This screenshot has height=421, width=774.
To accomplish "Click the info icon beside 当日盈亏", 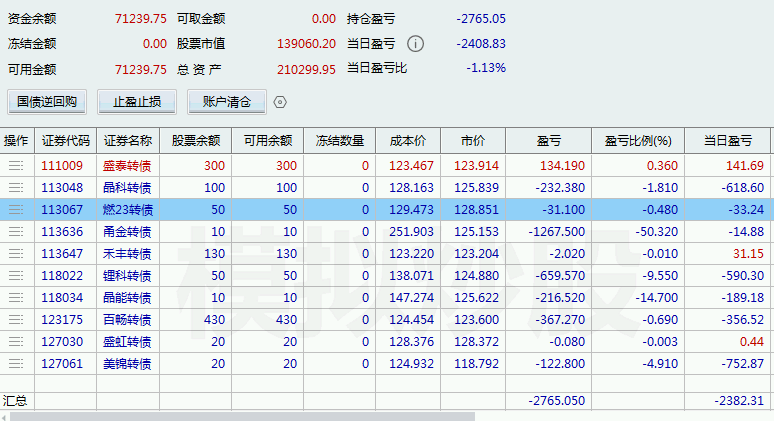I will (x=415, y=44).
